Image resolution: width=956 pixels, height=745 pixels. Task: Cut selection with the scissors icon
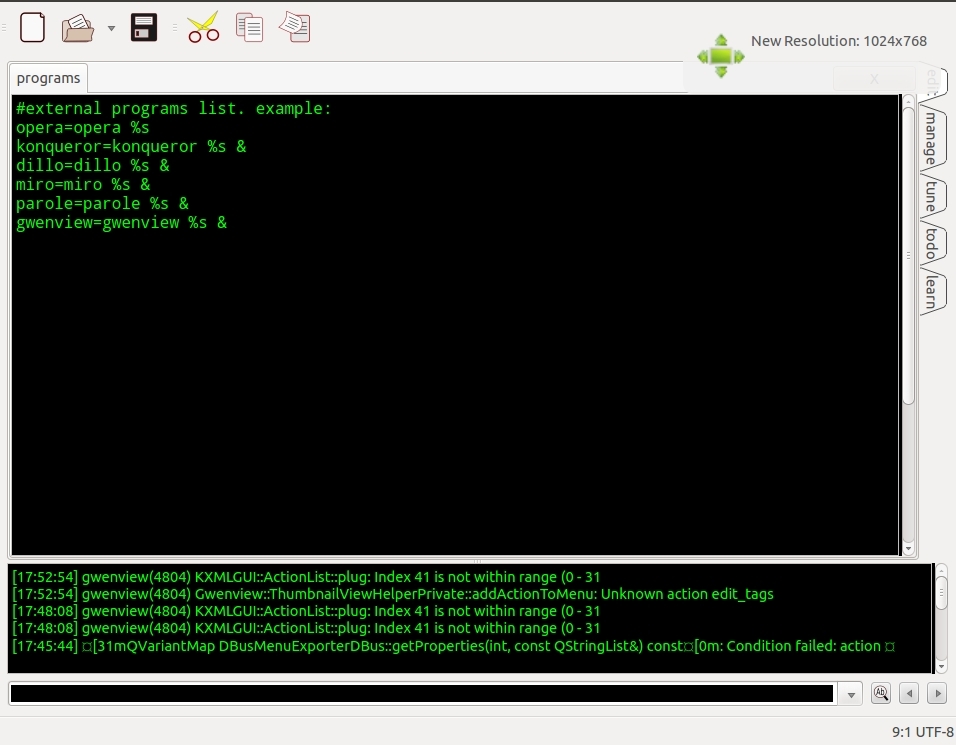pos(203,27)
